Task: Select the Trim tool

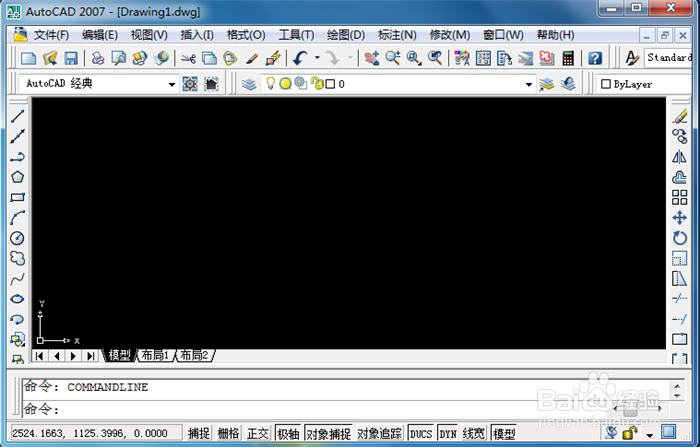Action: coord(680,298)
